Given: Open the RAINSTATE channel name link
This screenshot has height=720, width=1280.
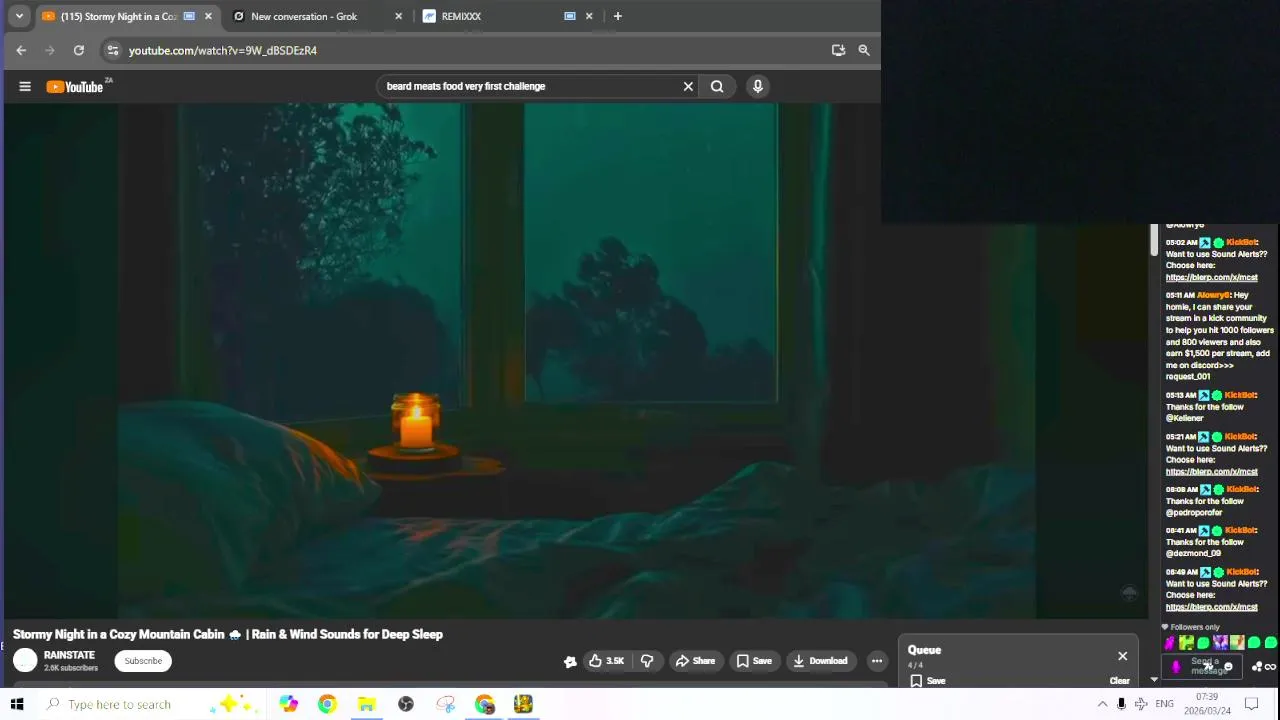Looking at the screenshot, I should [69, 655].
